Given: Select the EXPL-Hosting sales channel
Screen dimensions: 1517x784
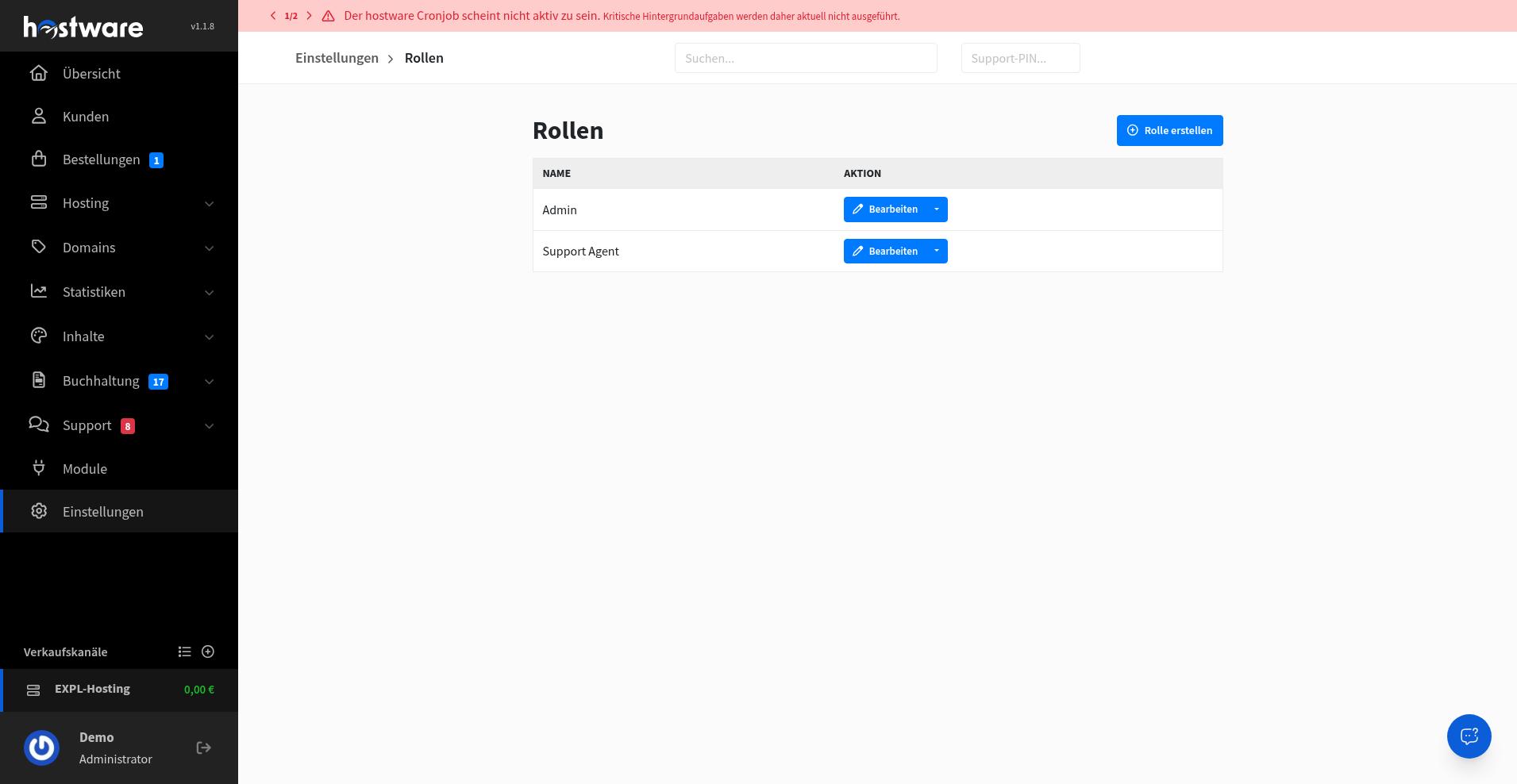Looking at the screenshot, I should pos(119,690).
